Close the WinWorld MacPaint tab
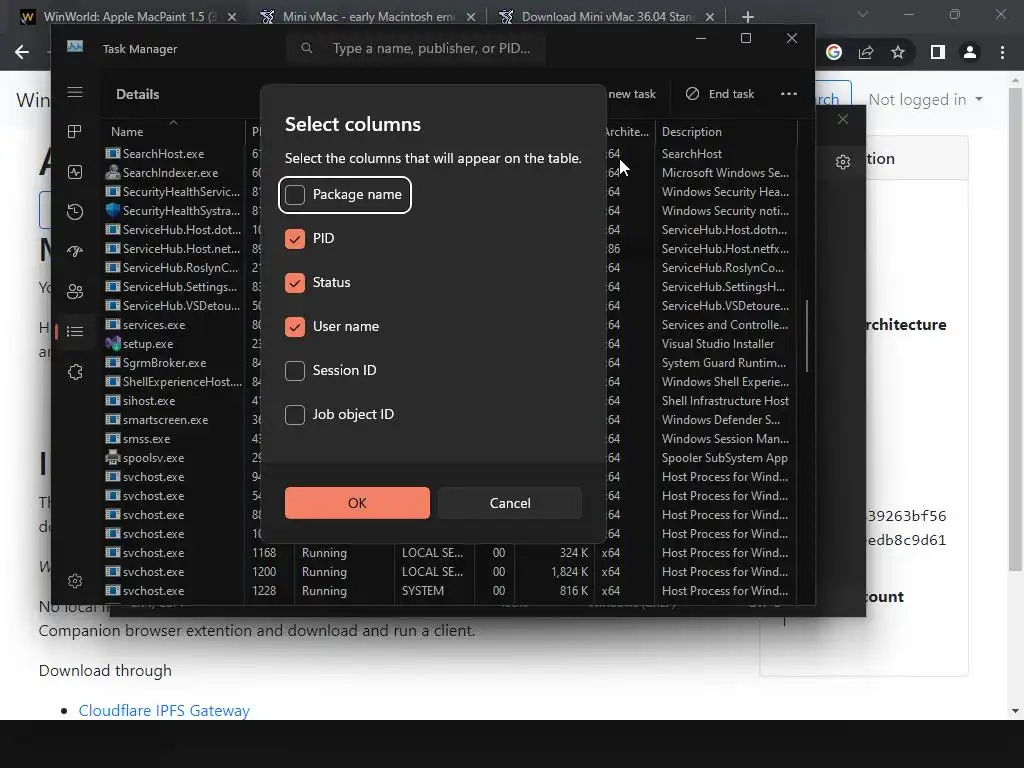This screenshot has height=768, width=1024. (232, 17)
